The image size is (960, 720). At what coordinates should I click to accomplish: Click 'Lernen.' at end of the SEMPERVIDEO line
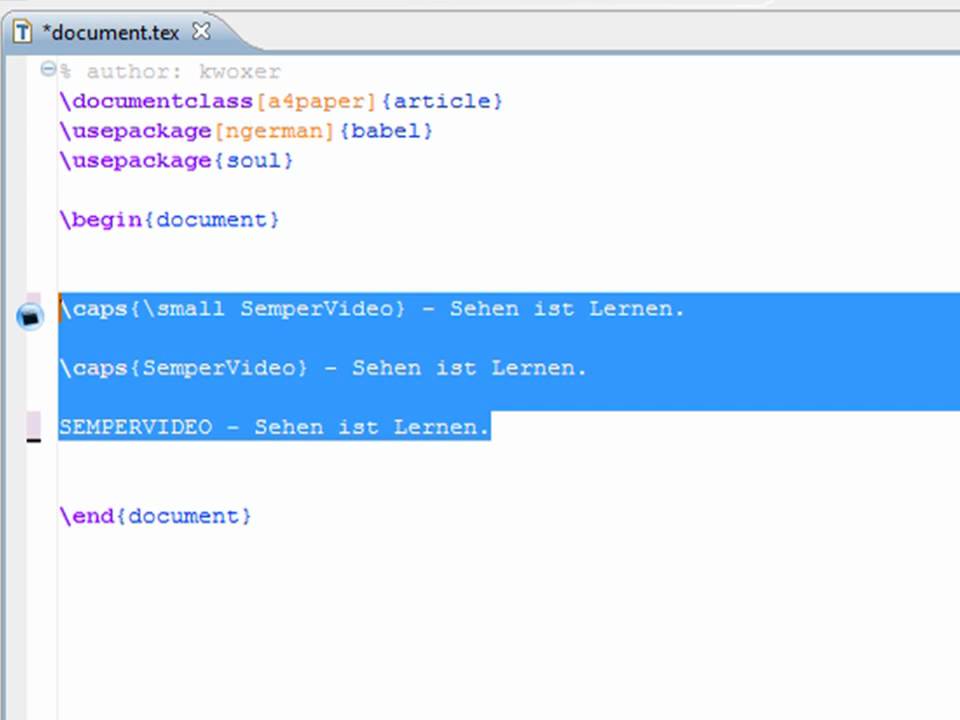(x=441, y=427)
